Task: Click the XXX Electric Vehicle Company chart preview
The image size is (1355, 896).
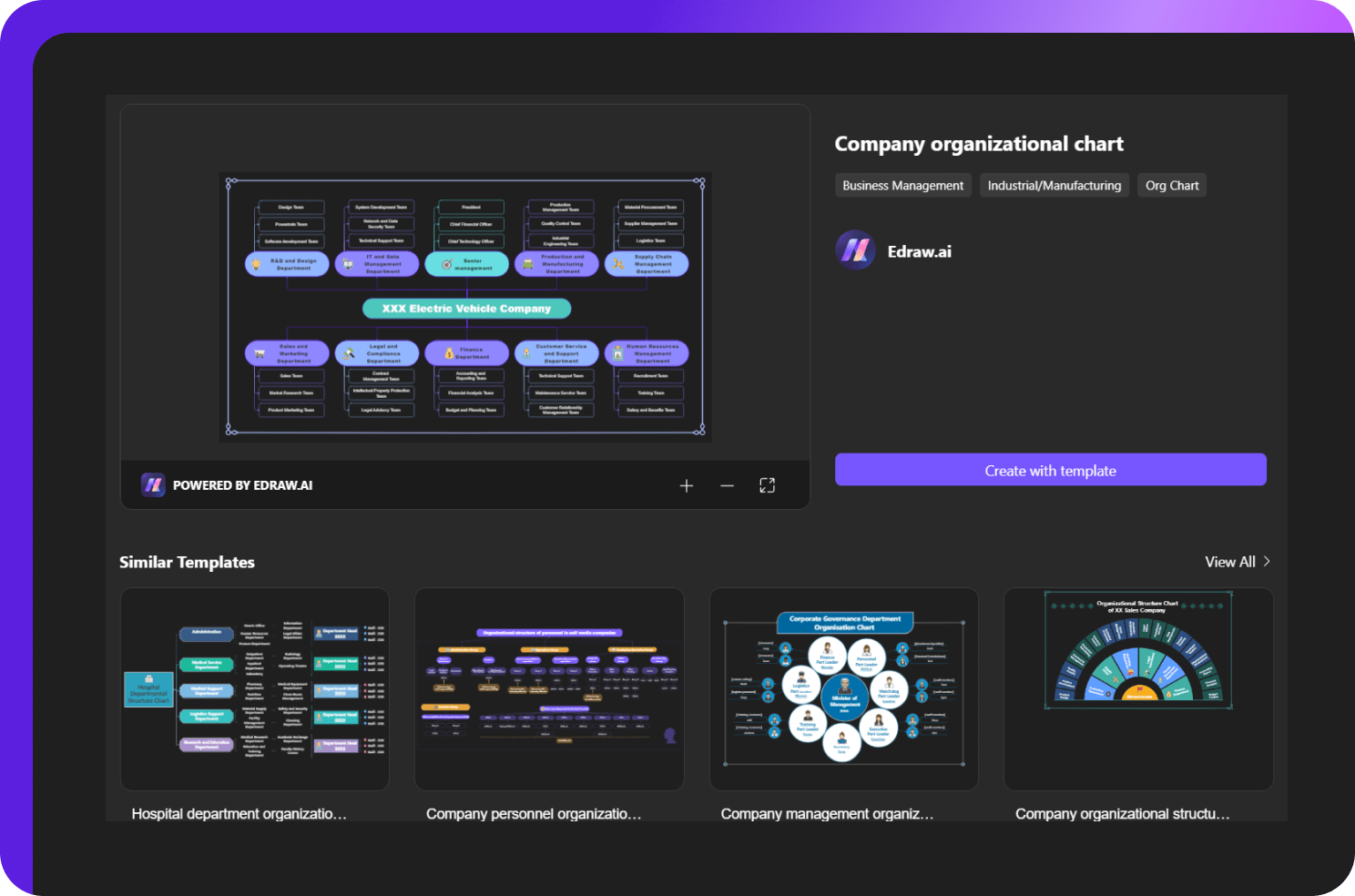Action: point(465,307)
